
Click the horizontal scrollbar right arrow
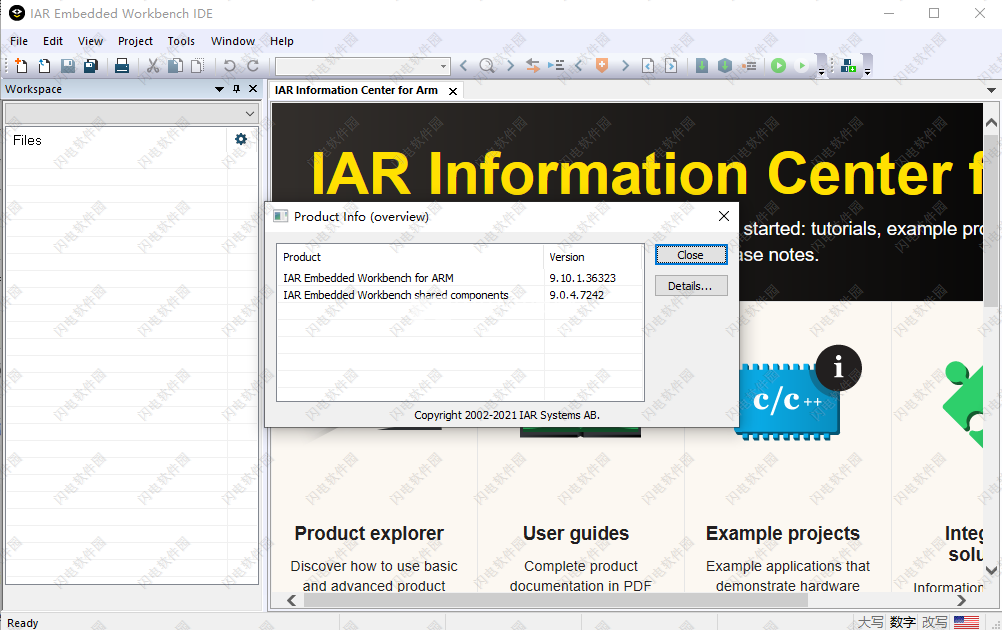point(961,600)
